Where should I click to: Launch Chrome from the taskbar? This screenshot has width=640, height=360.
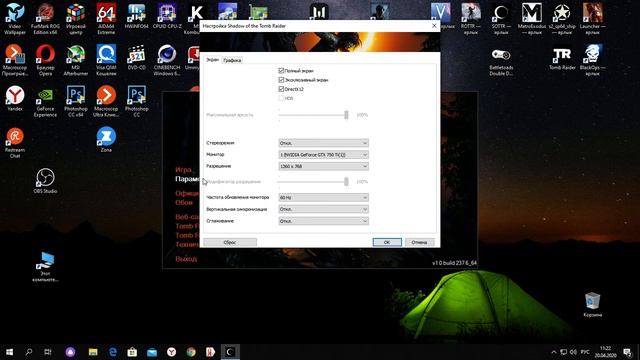coord(191,352)
